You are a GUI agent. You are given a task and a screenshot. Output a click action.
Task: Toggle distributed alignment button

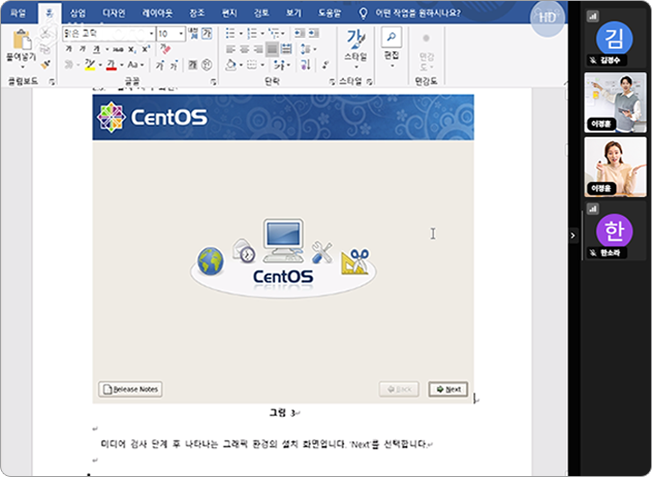pos(286,49)
